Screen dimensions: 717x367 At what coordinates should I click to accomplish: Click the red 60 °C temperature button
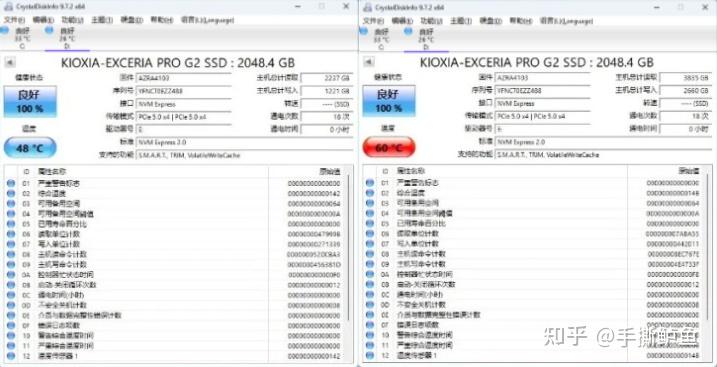[x=389, y=148]
